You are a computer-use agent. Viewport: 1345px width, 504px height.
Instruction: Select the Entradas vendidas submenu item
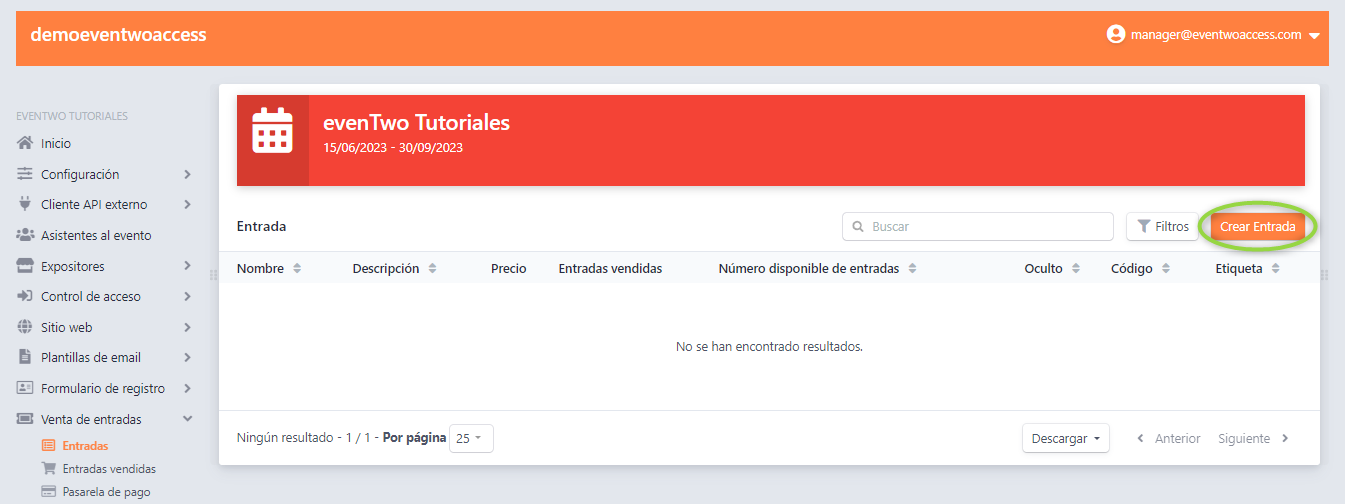[x=109, y=468]
